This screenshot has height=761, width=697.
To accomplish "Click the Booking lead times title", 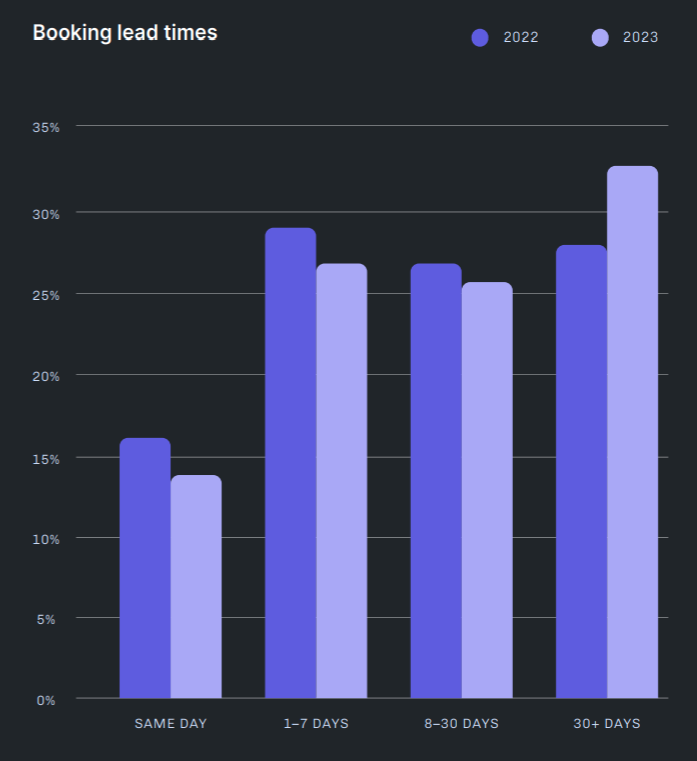I will click(x=125, y=33).
